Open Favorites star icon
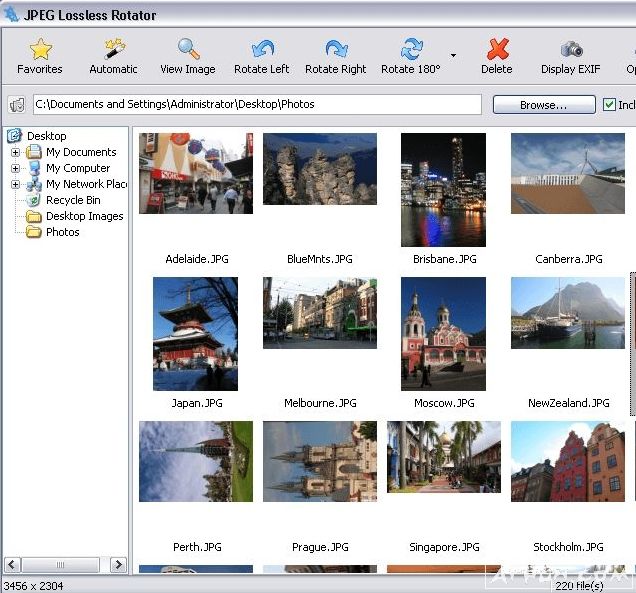The image size is (636, 593). [40, 49]
